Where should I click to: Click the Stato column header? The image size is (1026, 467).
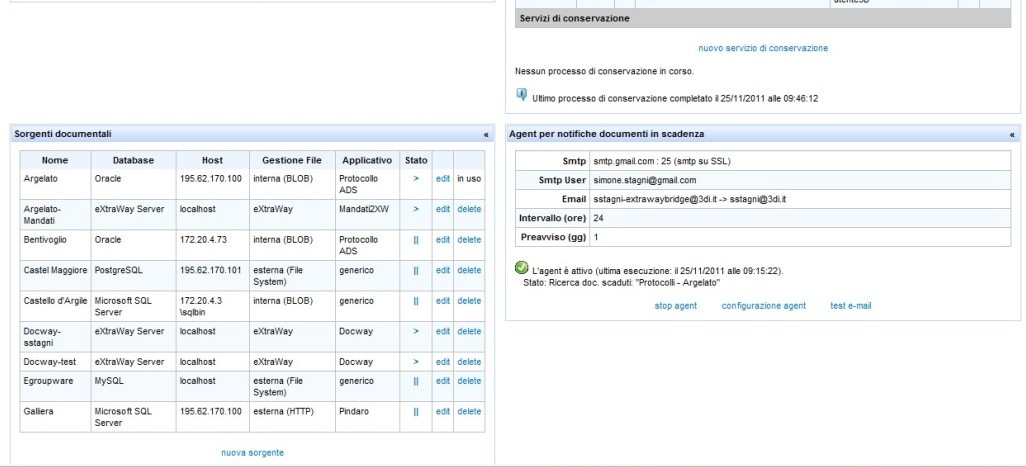[x=416, y=160]
